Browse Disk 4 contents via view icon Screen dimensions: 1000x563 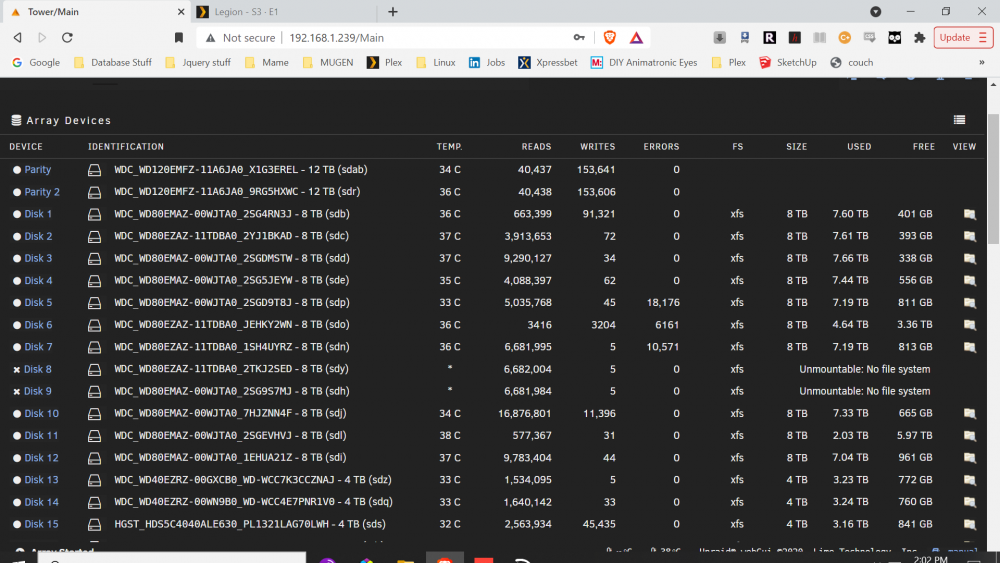click(x=969, y=281)
